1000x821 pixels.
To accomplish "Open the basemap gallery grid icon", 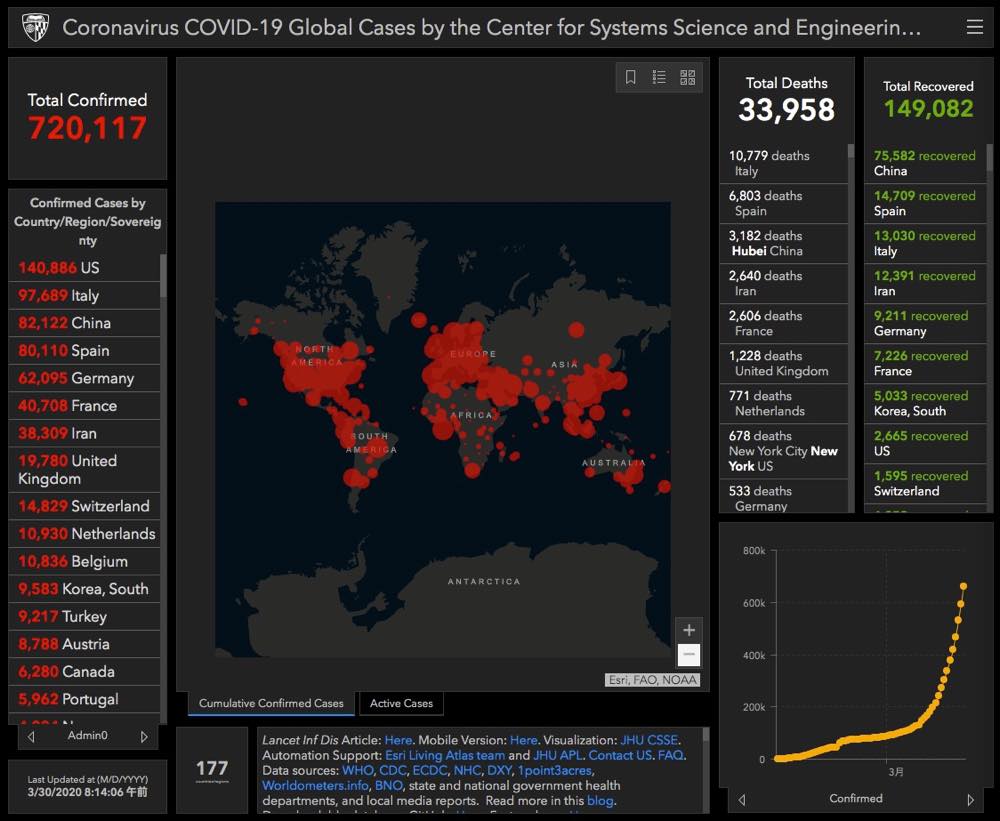I will coord(688,77).
